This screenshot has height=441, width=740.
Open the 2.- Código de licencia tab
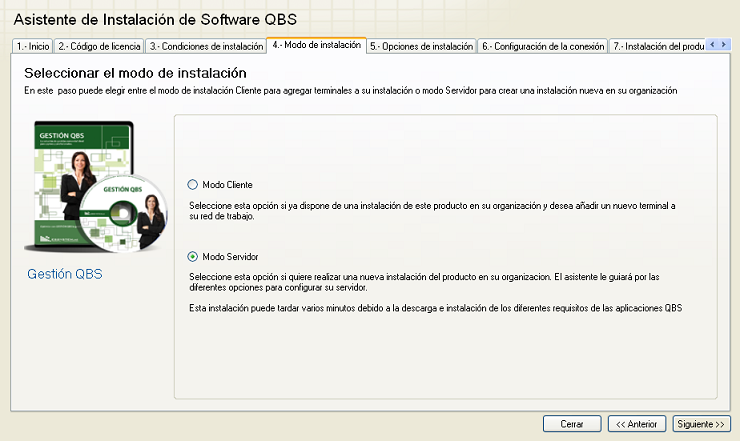pyautogui.click(x=99, y=46)
